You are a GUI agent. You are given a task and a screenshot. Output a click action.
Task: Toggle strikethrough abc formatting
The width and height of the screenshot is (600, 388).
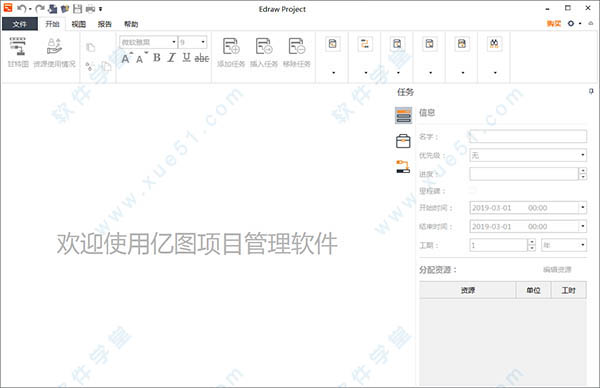[x=202, y=58]
